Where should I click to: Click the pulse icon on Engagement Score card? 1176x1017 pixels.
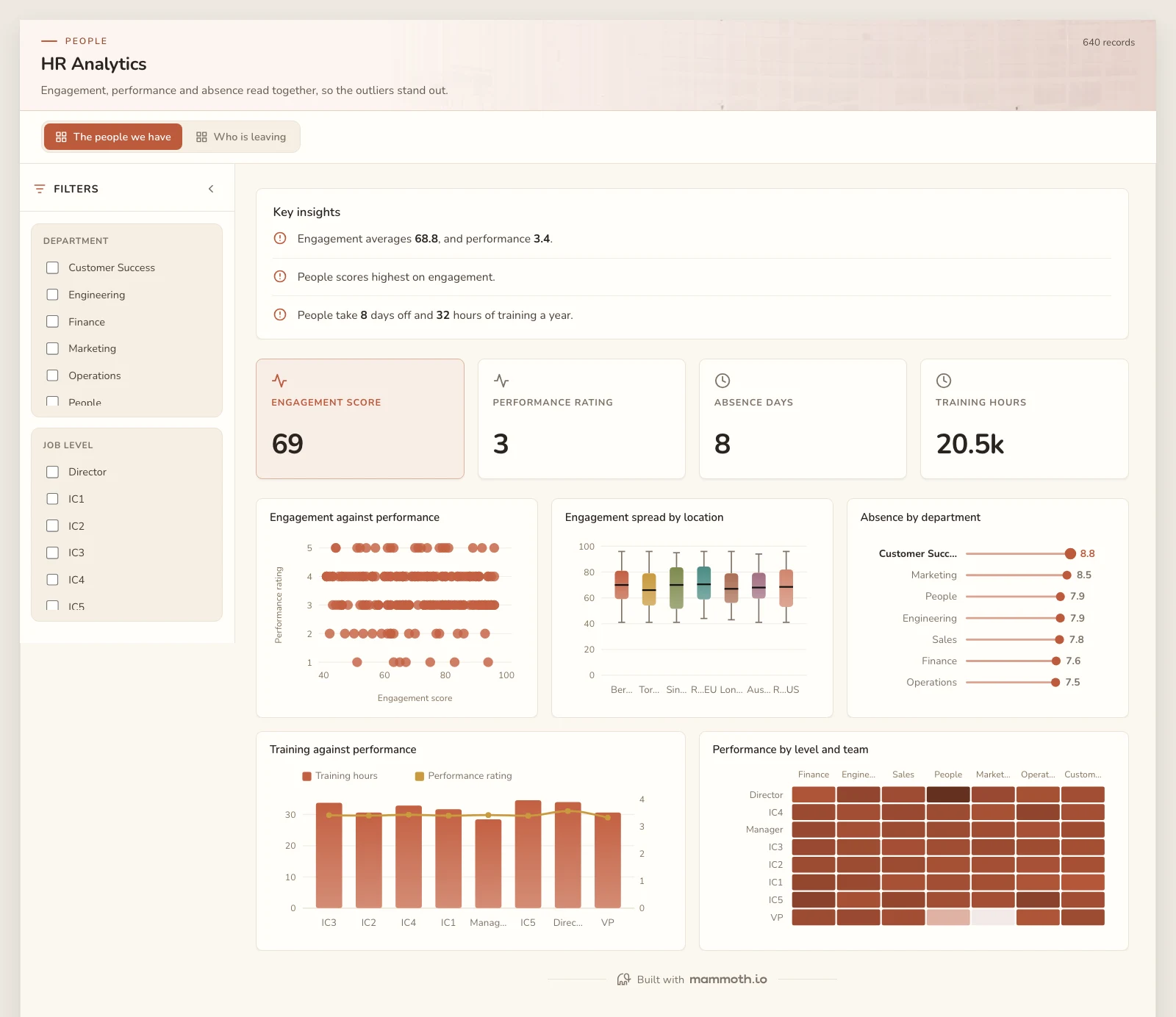(x=279, y=381)
